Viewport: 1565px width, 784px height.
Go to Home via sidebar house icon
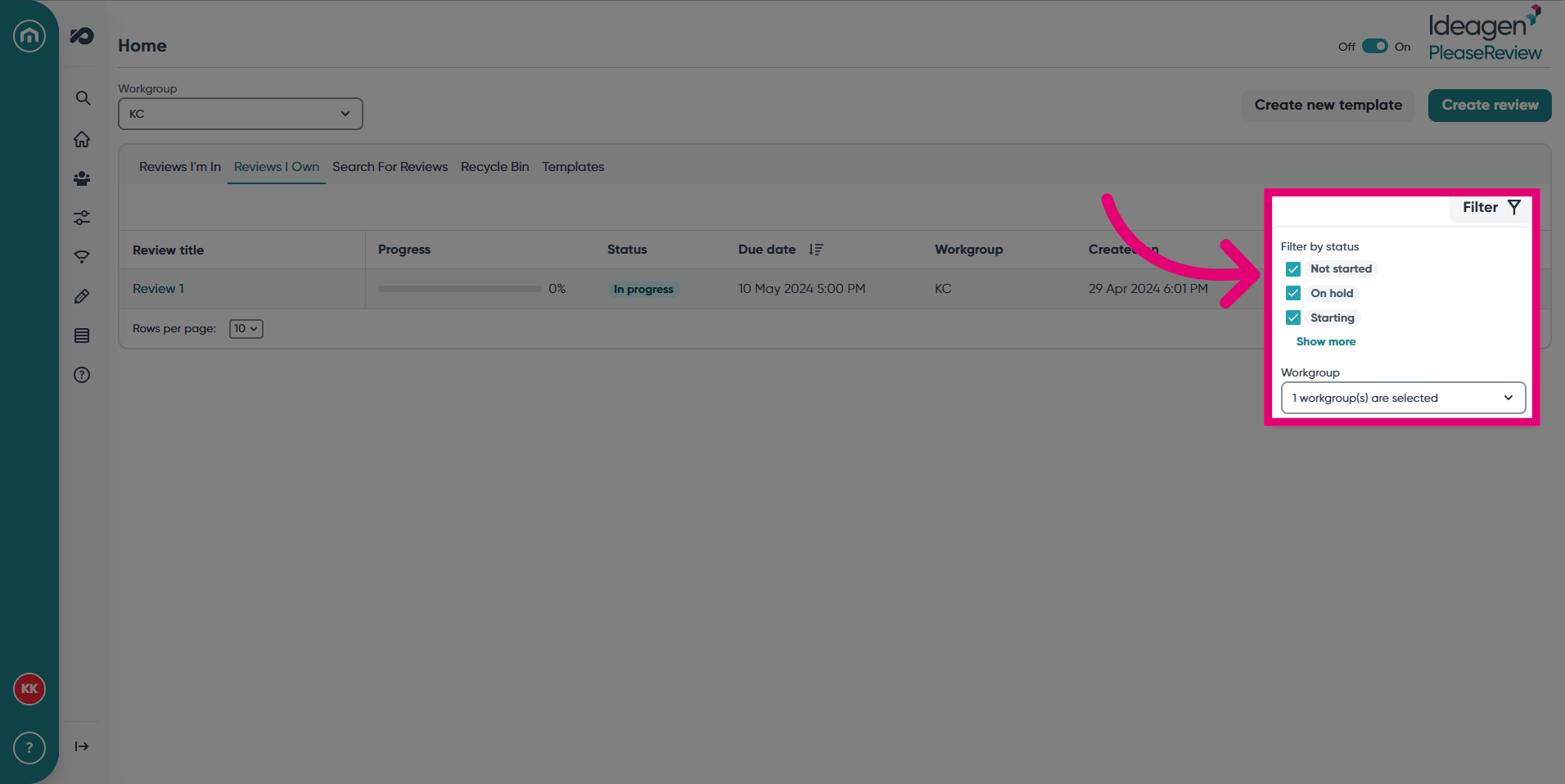pyautogui.click(x=82, y=139)
